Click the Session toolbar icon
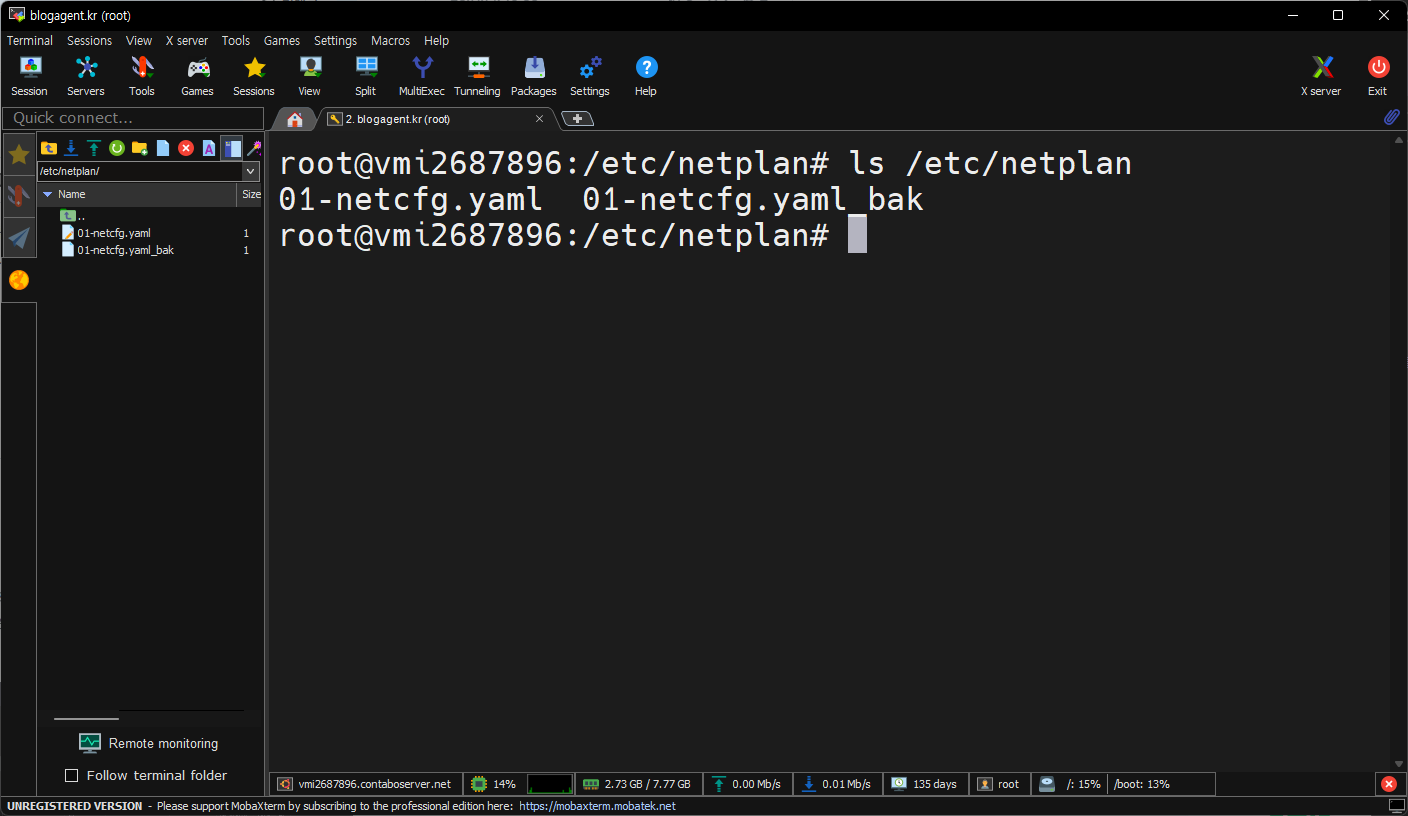 30,76
